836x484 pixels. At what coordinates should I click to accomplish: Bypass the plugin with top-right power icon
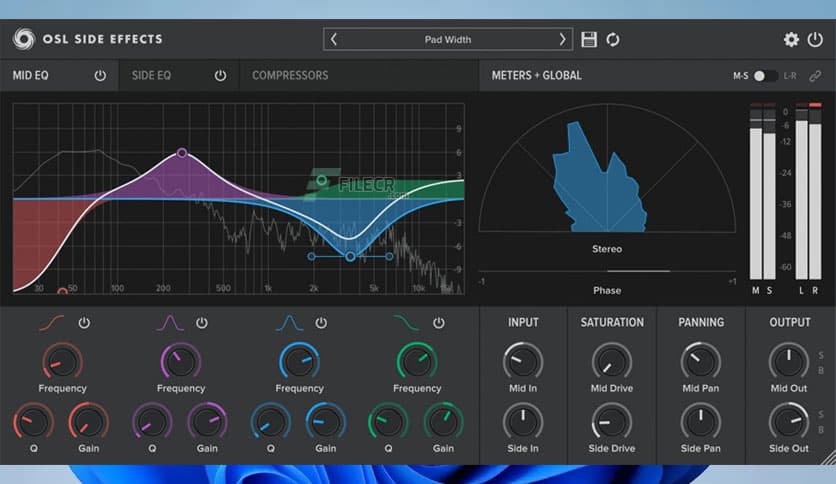pos(815,39)
